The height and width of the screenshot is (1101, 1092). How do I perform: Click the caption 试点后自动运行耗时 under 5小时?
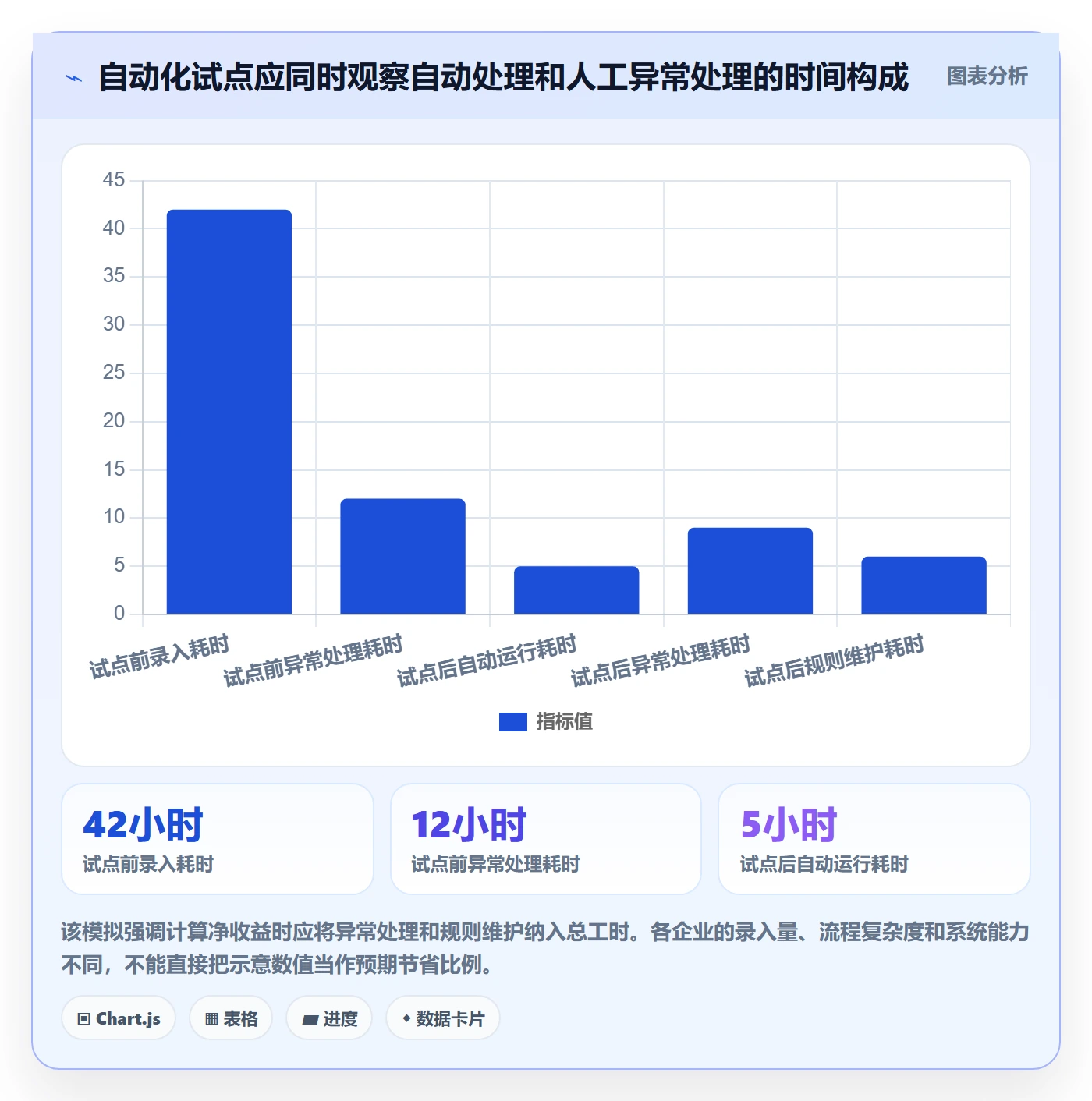[x=824, y=864]
